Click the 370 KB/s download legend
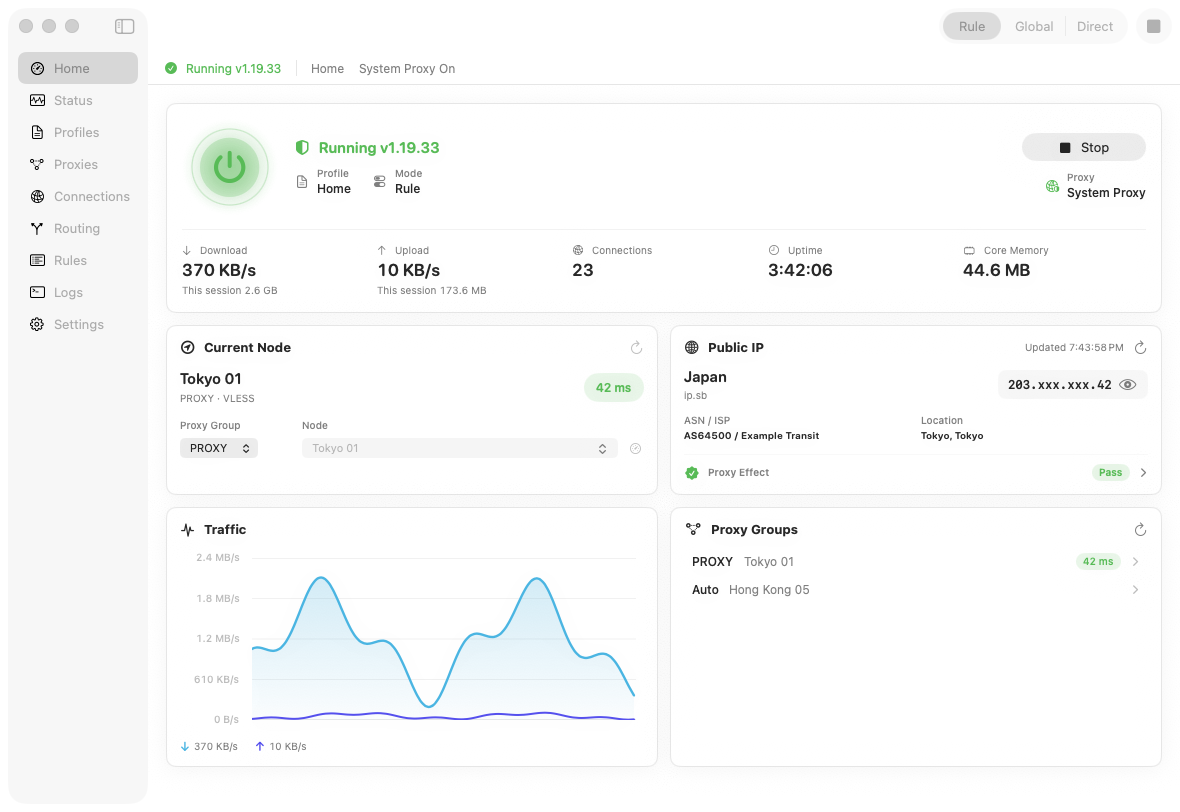1180x812 pixels. [209, 747]
